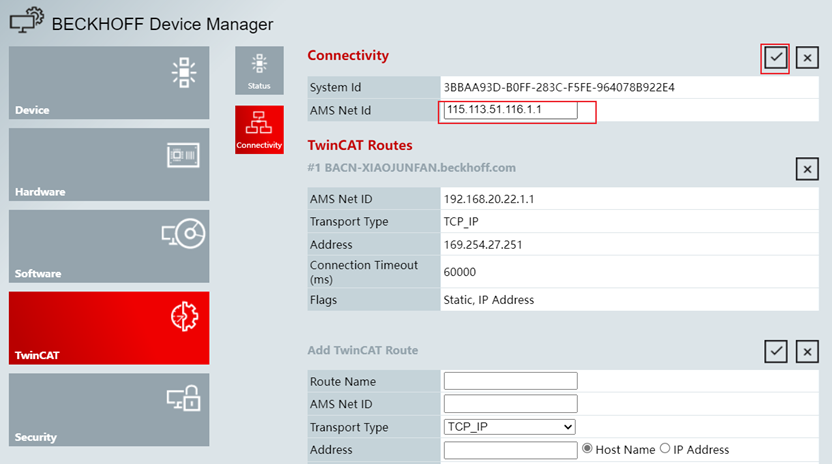Open the Security section tile
The image size is (832, 464).
coord(109,409)
